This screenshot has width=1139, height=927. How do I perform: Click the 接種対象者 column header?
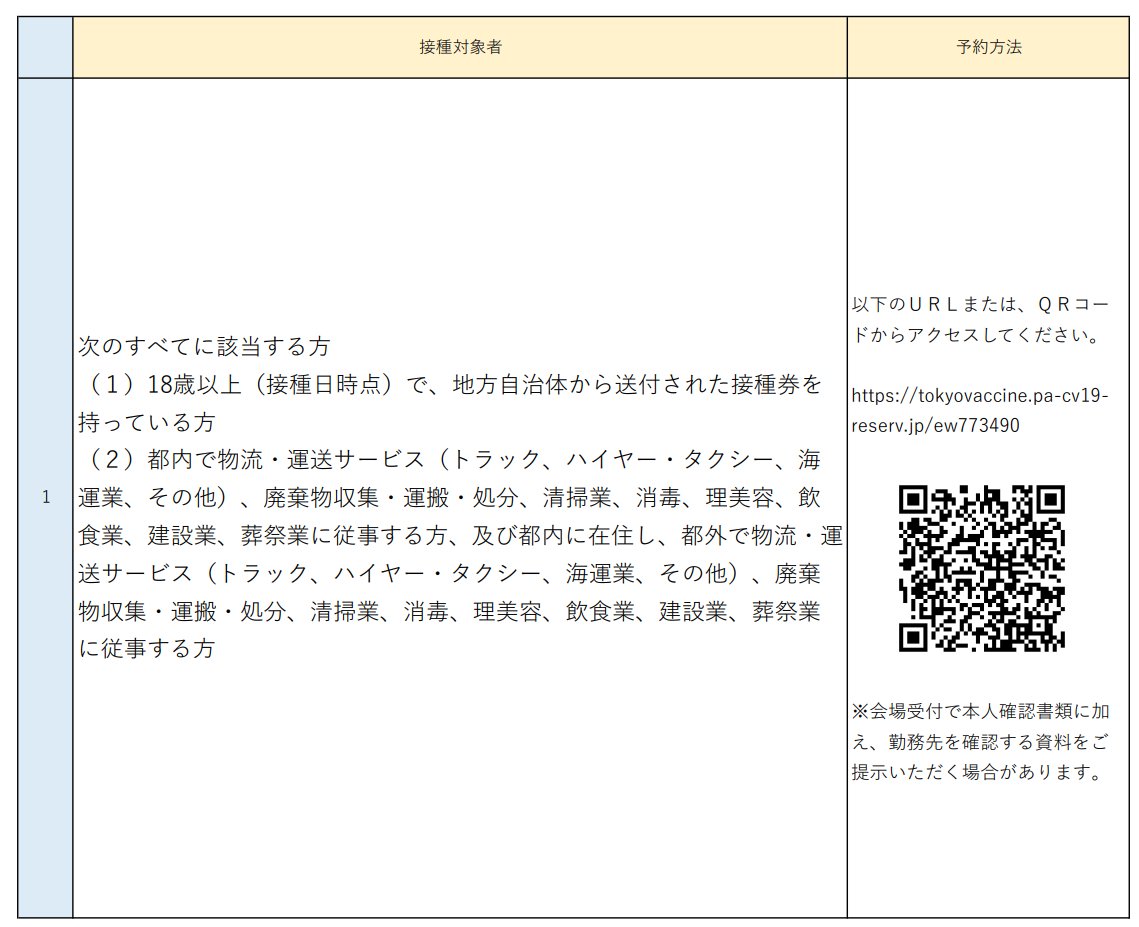click(x=460, y=47)
